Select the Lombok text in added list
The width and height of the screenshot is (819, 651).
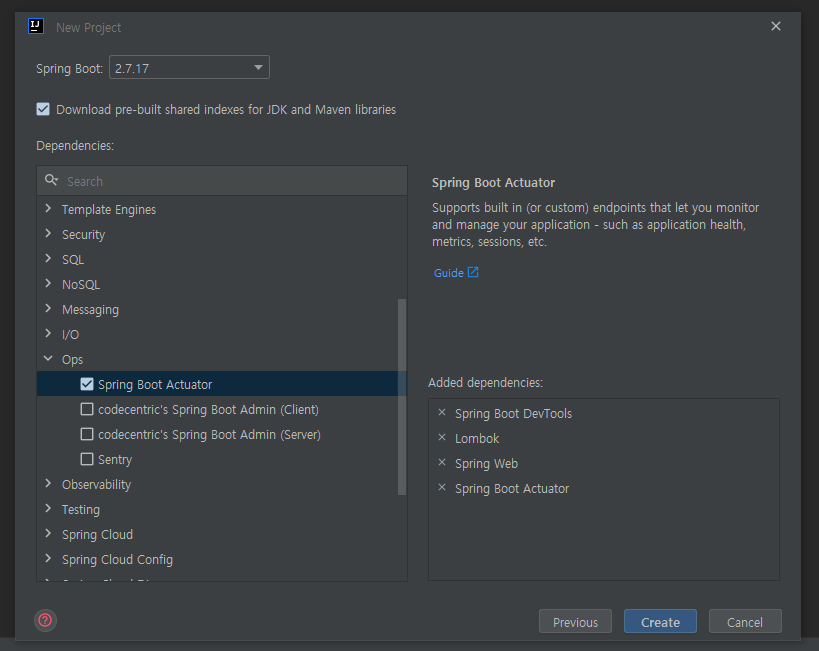click(x=477, y=439)
